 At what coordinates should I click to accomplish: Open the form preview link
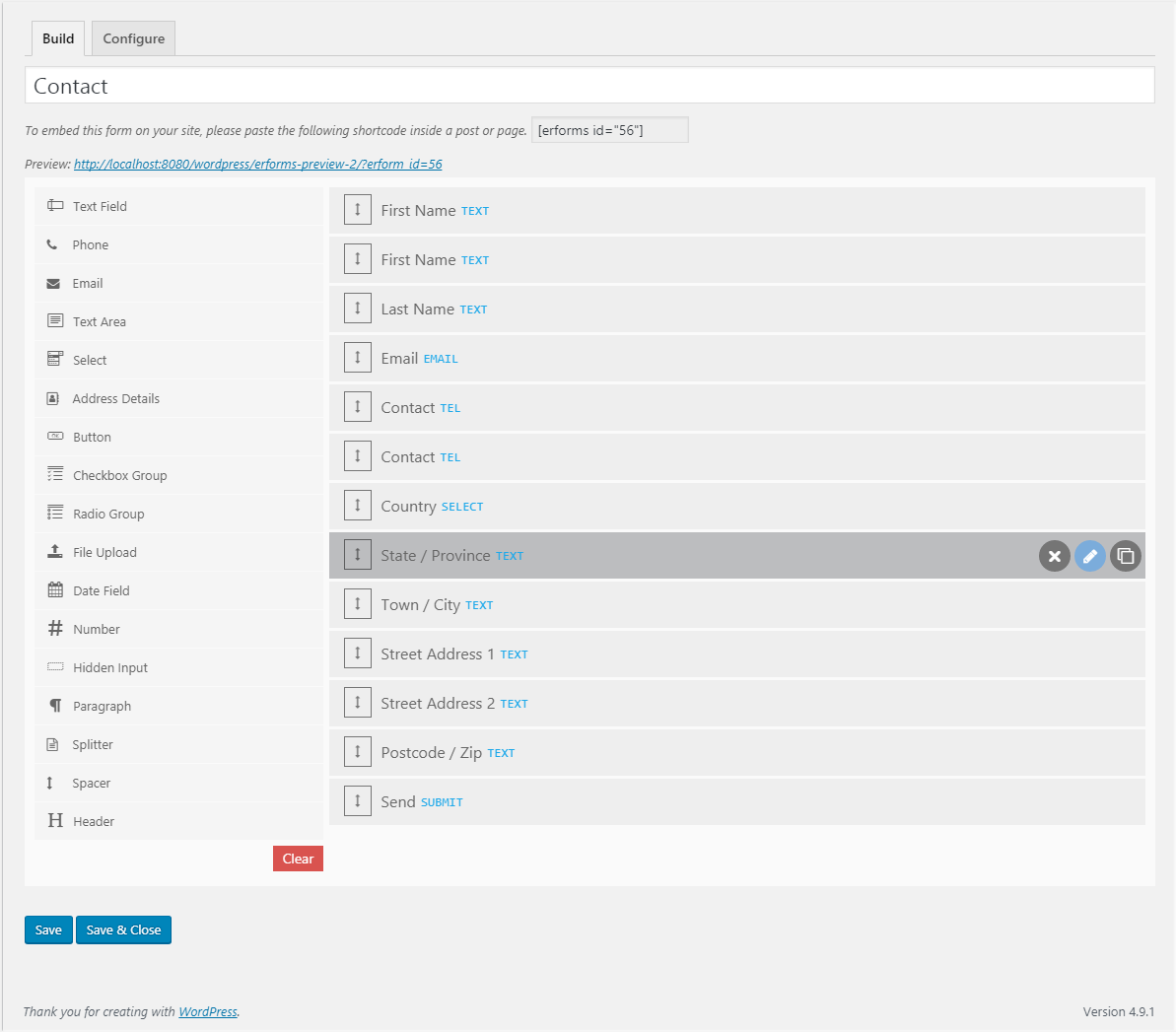258,165
